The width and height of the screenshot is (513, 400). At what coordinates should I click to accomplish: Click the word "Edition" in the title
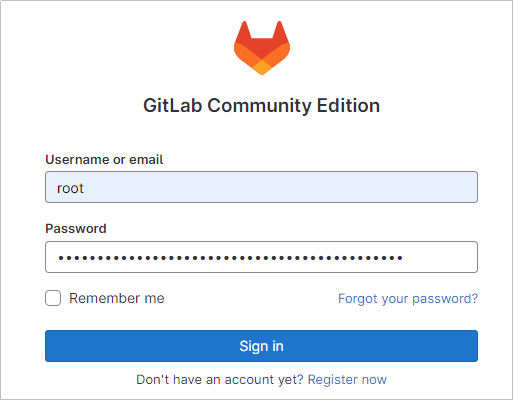pos(348,106)
